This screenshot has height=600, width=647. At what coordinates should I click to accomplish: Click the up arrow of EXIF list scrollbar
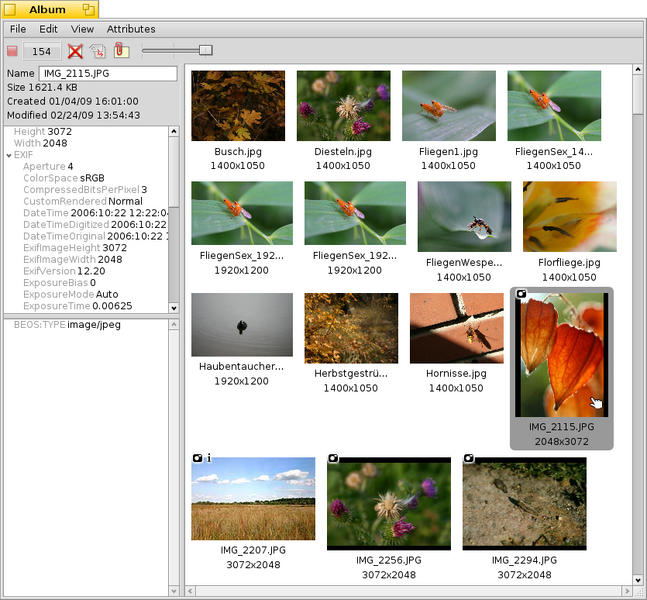[174, 132]
